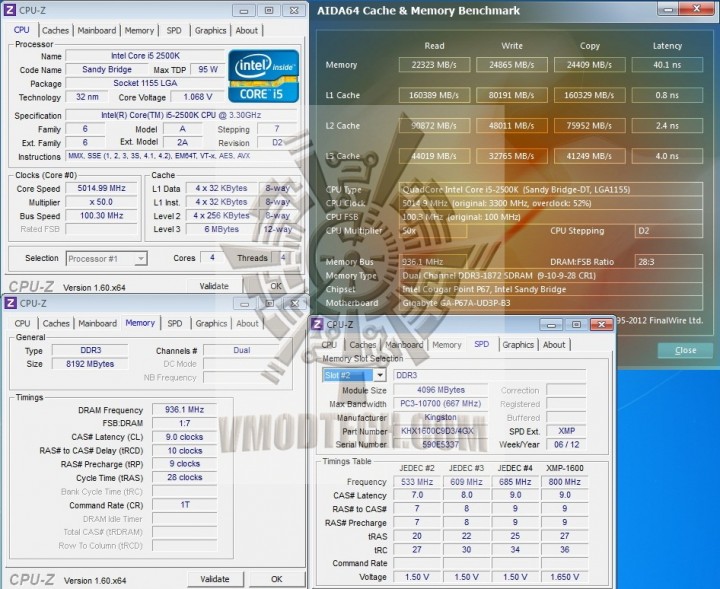Click OK in Memory CPU-Z window
Image resolution: width=720 pixels, height=589 pixels.
[276, 579]
